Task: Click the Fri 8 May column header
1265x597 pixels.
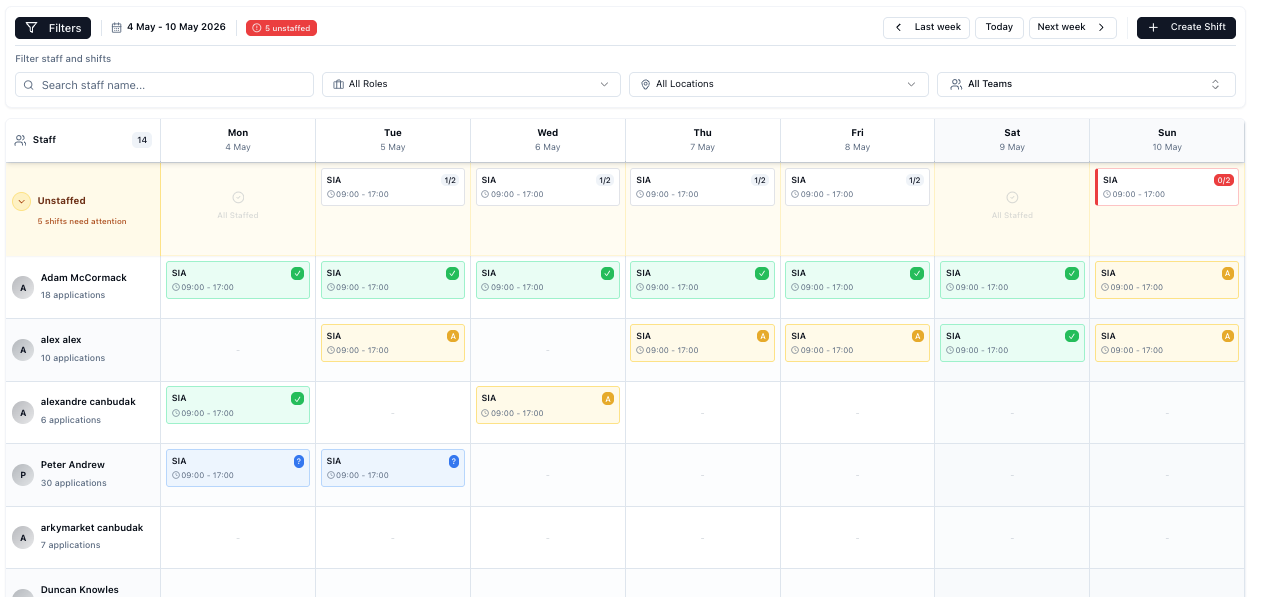Action: coord(858,139)
